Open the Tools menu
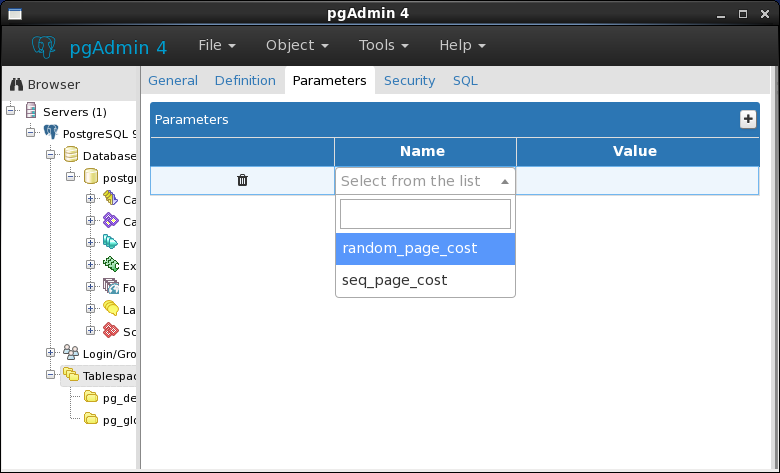This screenshot has height=473, width=780. click(x=384, y=45)
